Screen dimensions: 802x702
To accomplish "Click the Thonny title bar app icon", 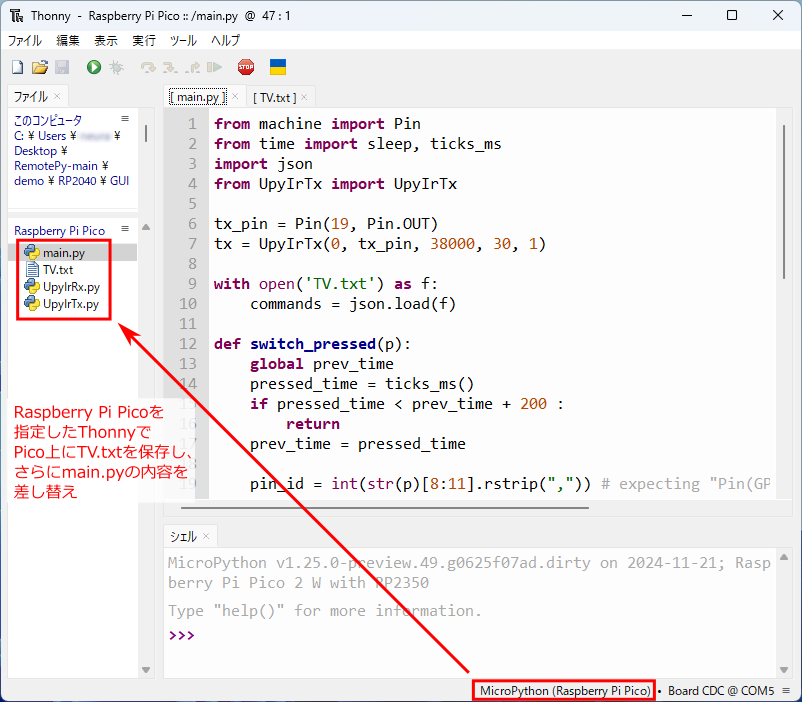I will [x=16, y=15].
